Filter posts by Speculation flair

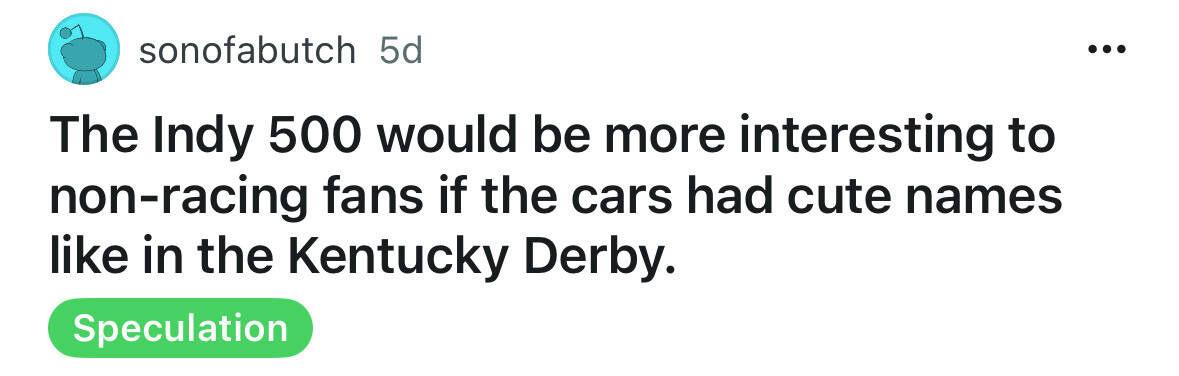pyautogui.click(x=180, y=328)
